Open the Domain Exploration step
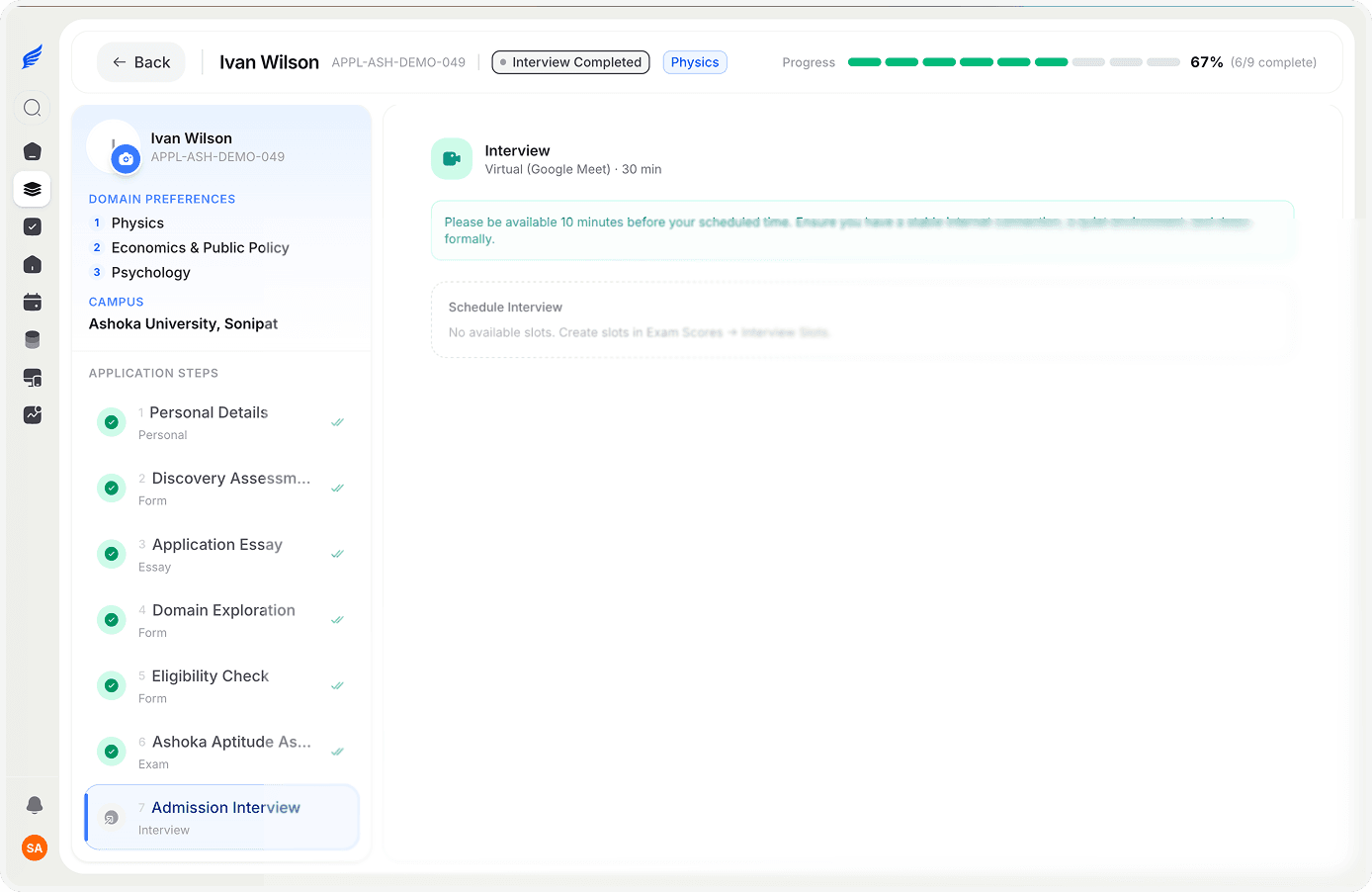Screen dimensions: 1372x892 pos(222,620)
